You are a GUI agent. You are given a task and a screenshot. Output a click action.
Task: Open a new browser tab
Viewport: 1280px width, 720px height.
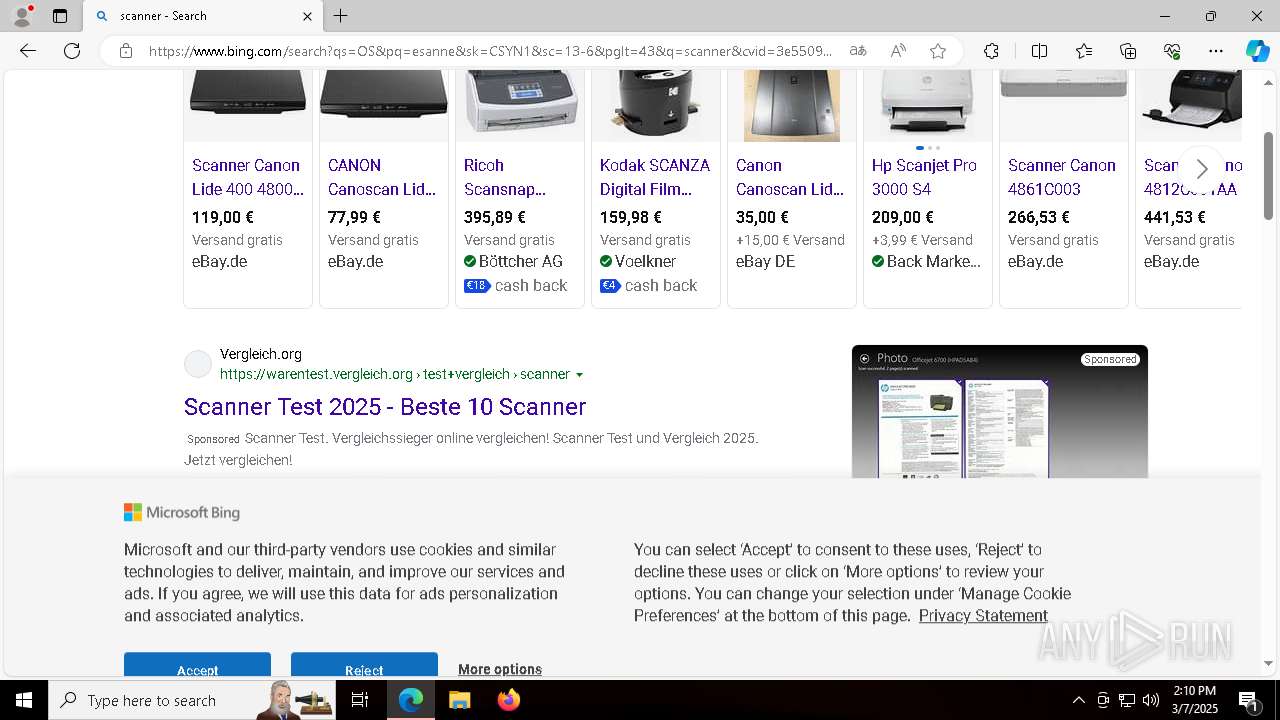[341, 16]
